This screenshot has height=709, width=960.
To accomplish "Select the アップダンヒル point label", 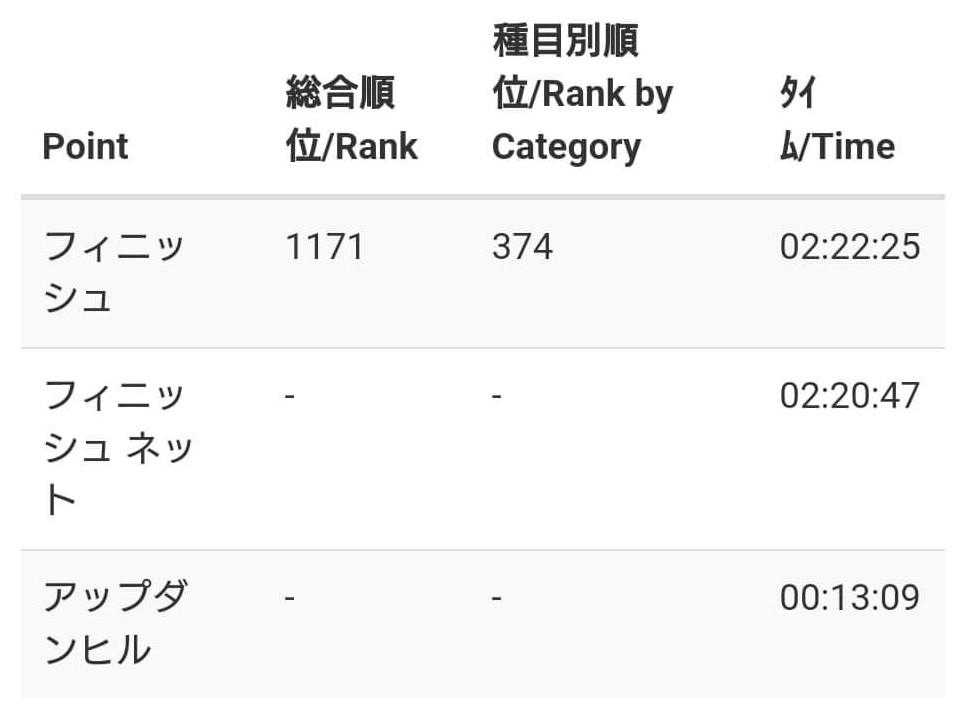I will (x=113, y=624).
